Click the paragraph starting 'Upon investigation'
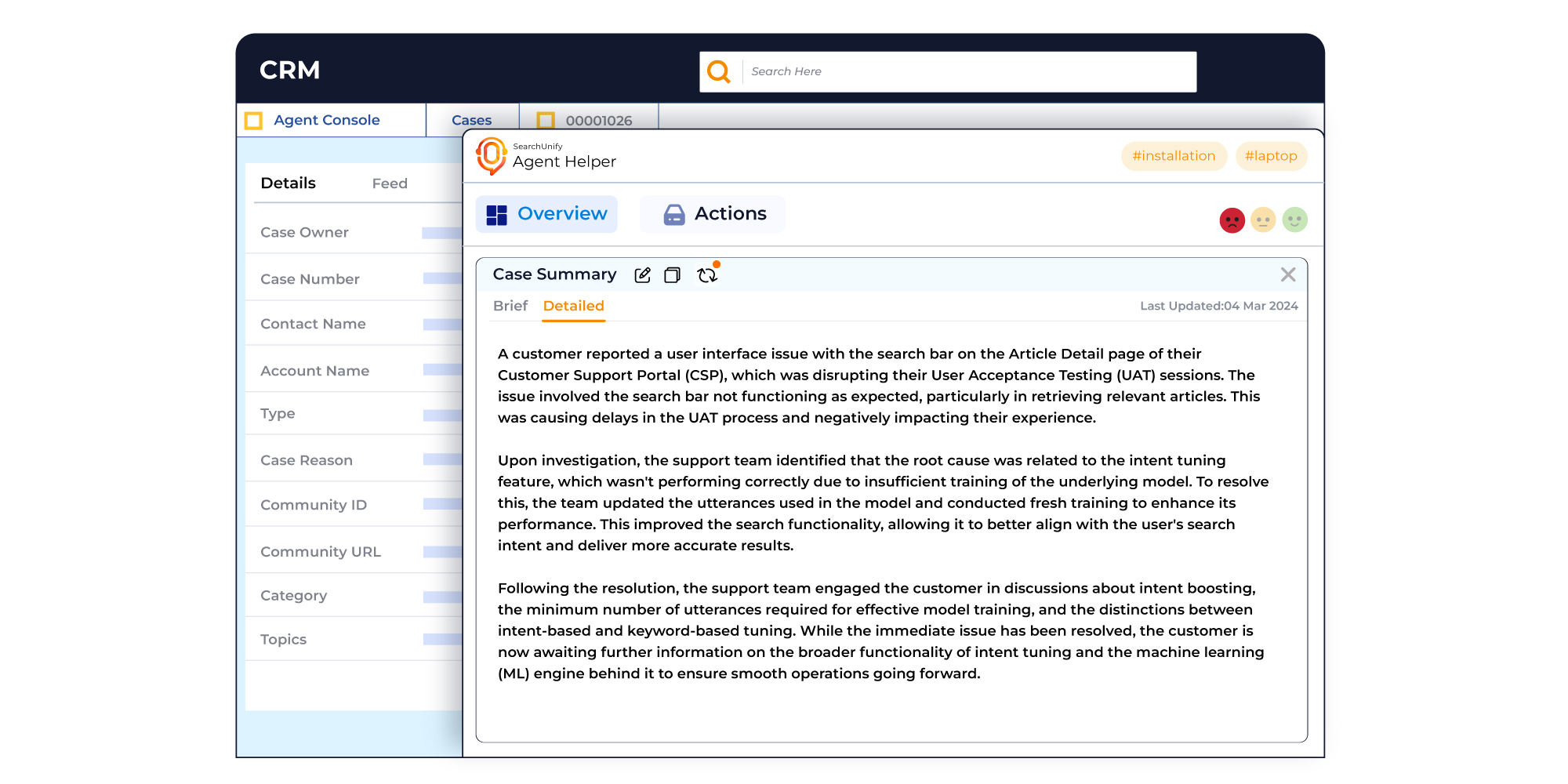 (883, 503)
